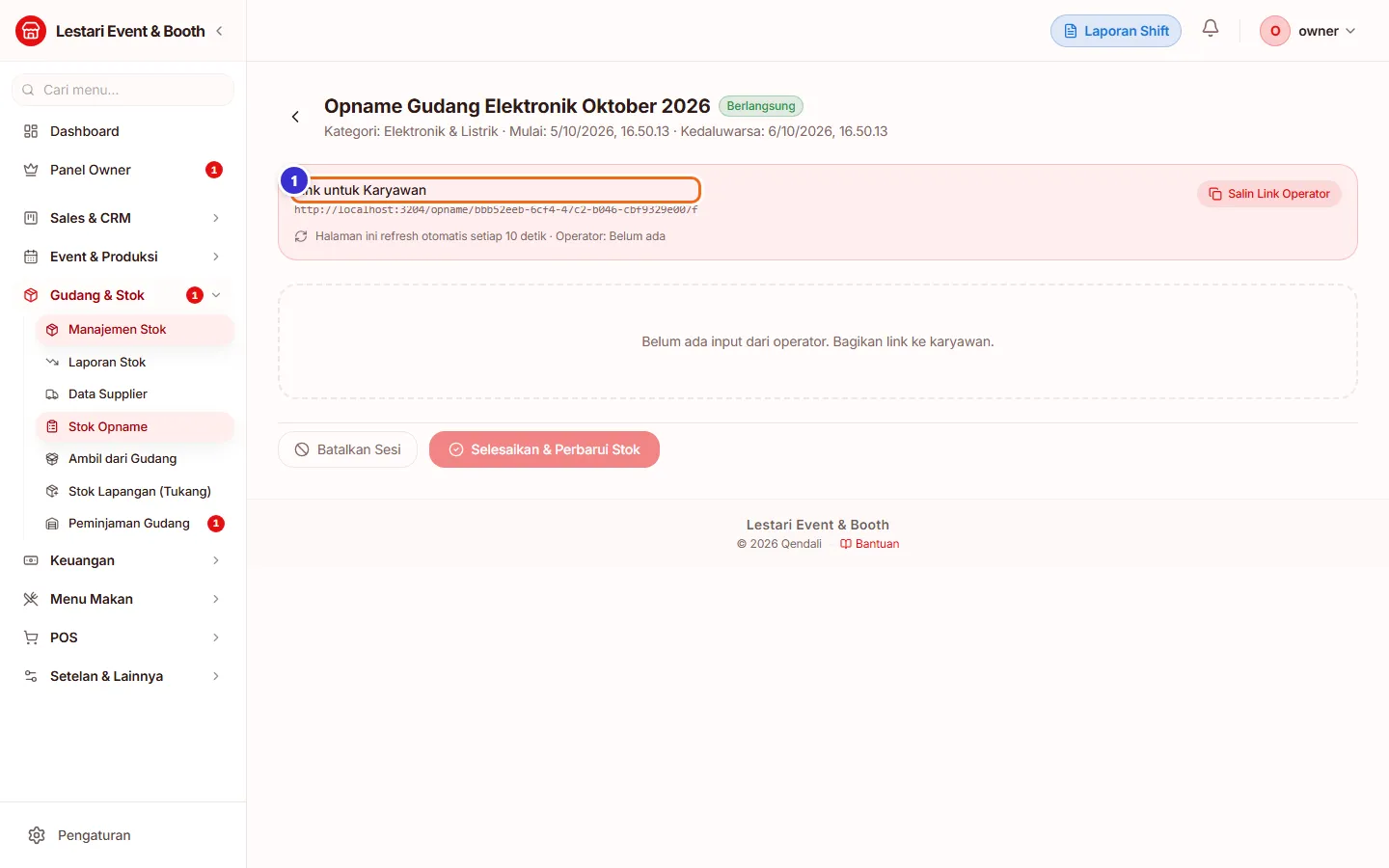Click the Dashboard grid icon
Screen dimensions: 1389x868
tap(31, 131)
